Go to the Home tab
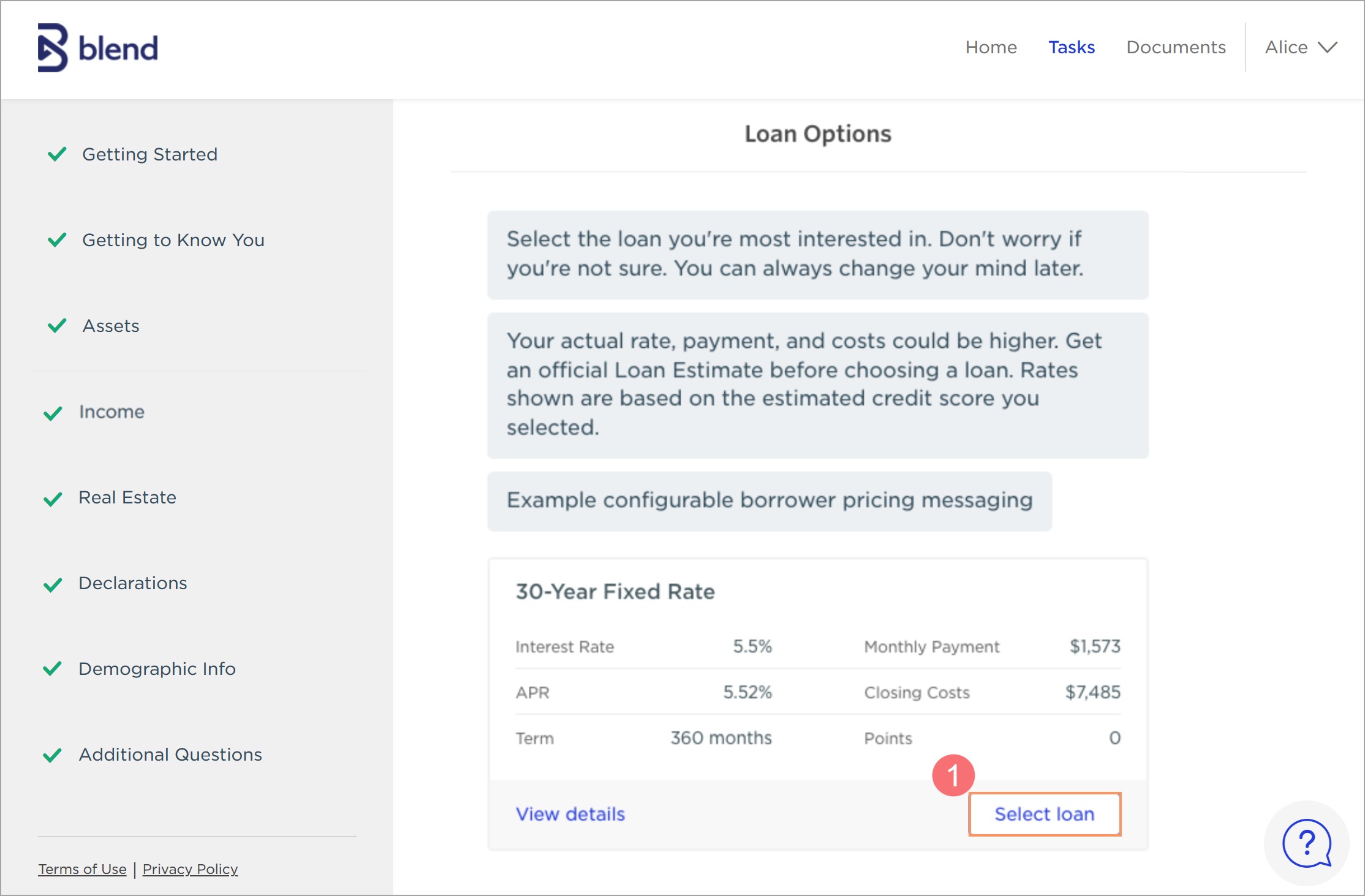This screenshot has width=1365, height=896. pyautogui.click(x=991, y=48)
